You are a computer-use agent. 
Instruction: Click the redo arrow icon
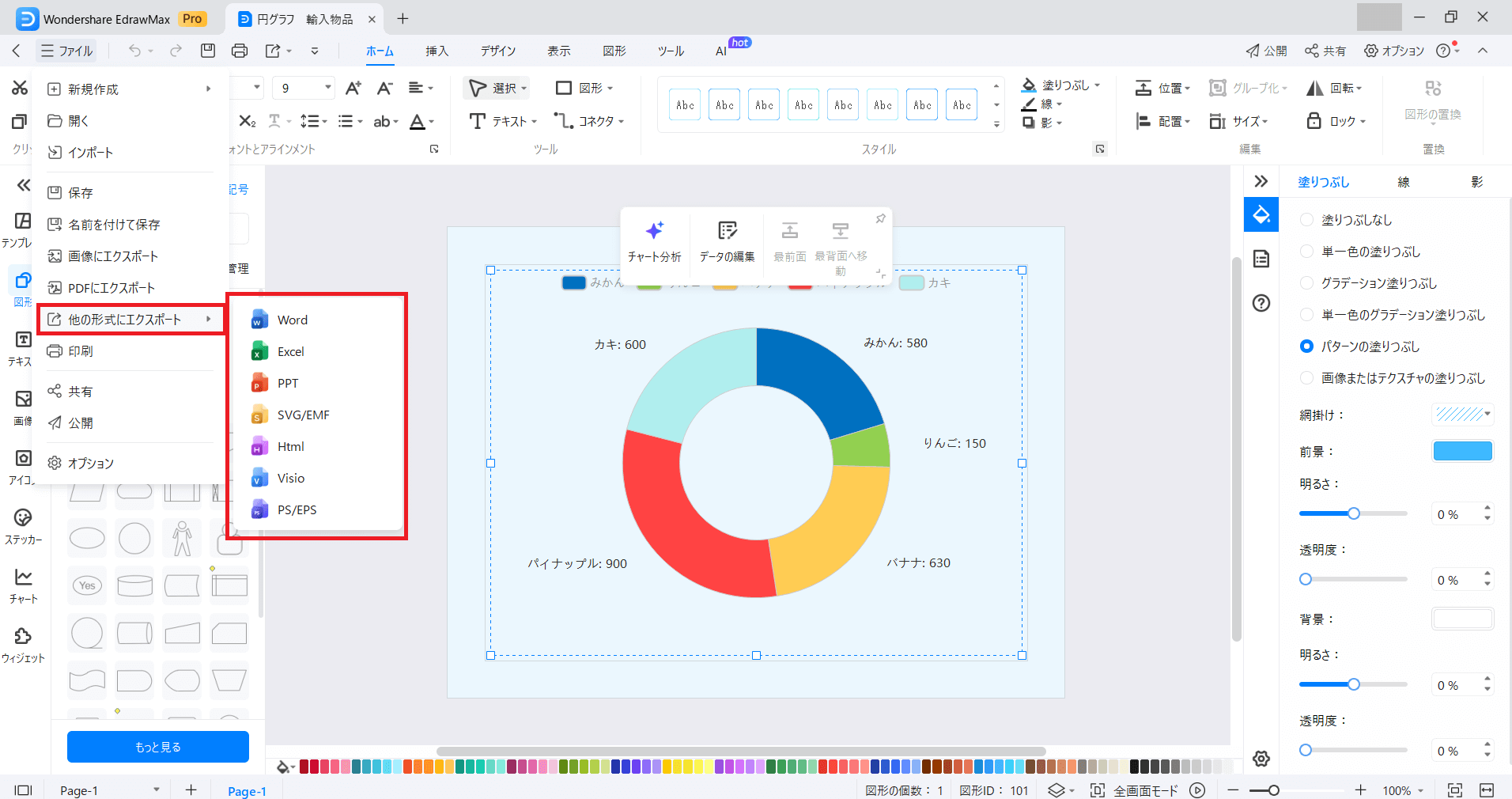[x=176, y=51]
